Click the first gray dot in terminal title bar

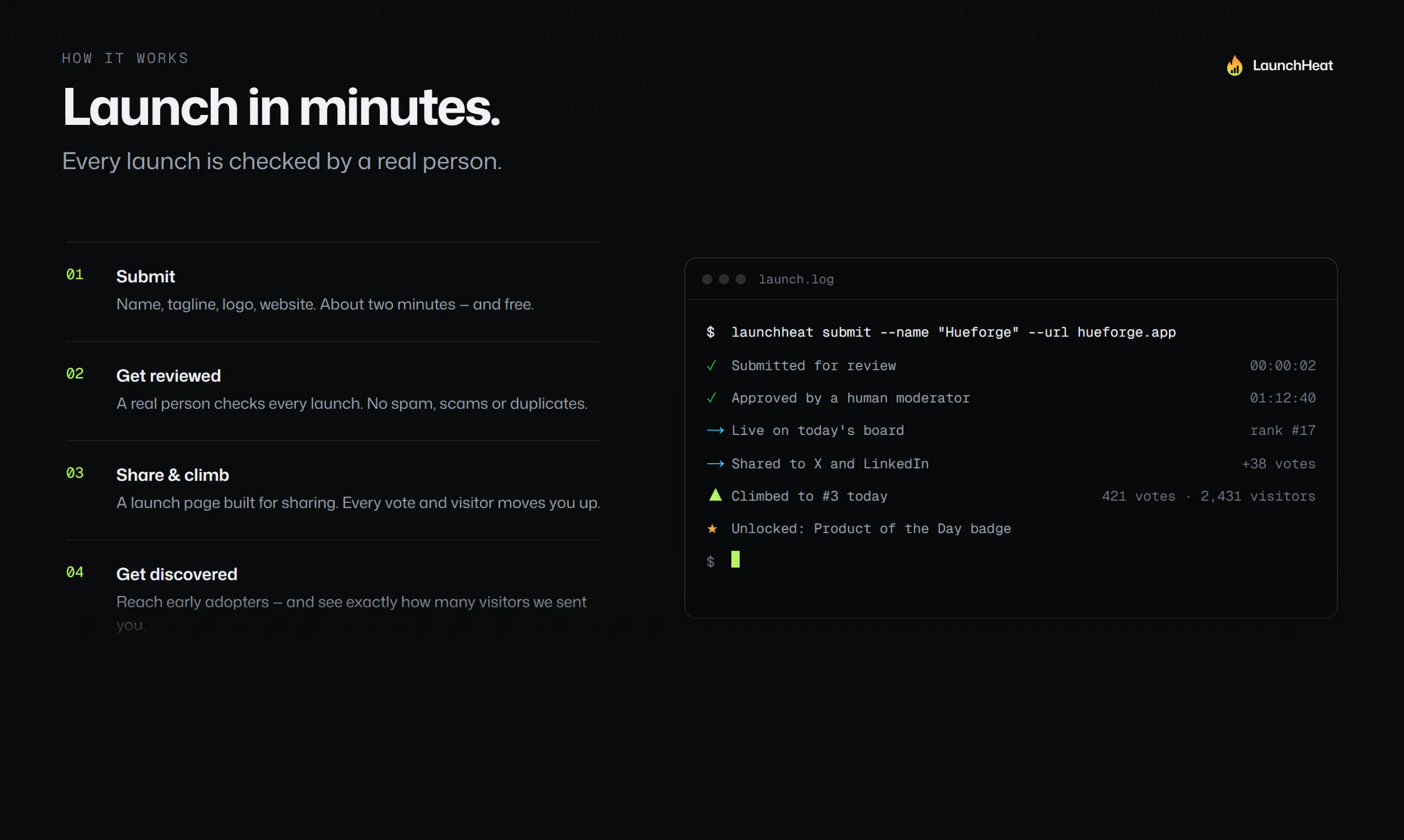(707, 279)
